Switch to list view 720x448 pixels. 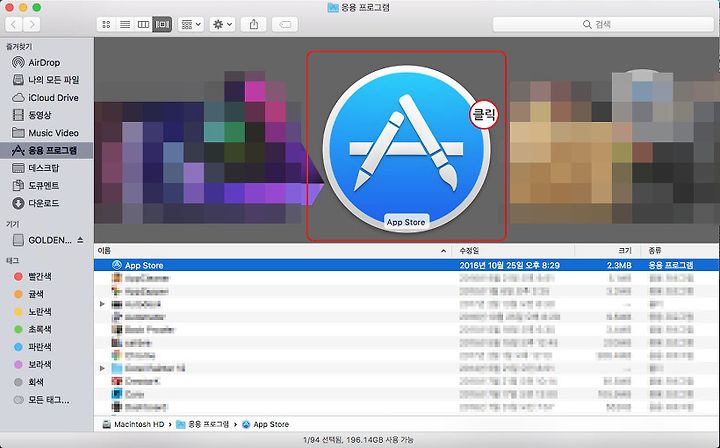pos(125,24)
